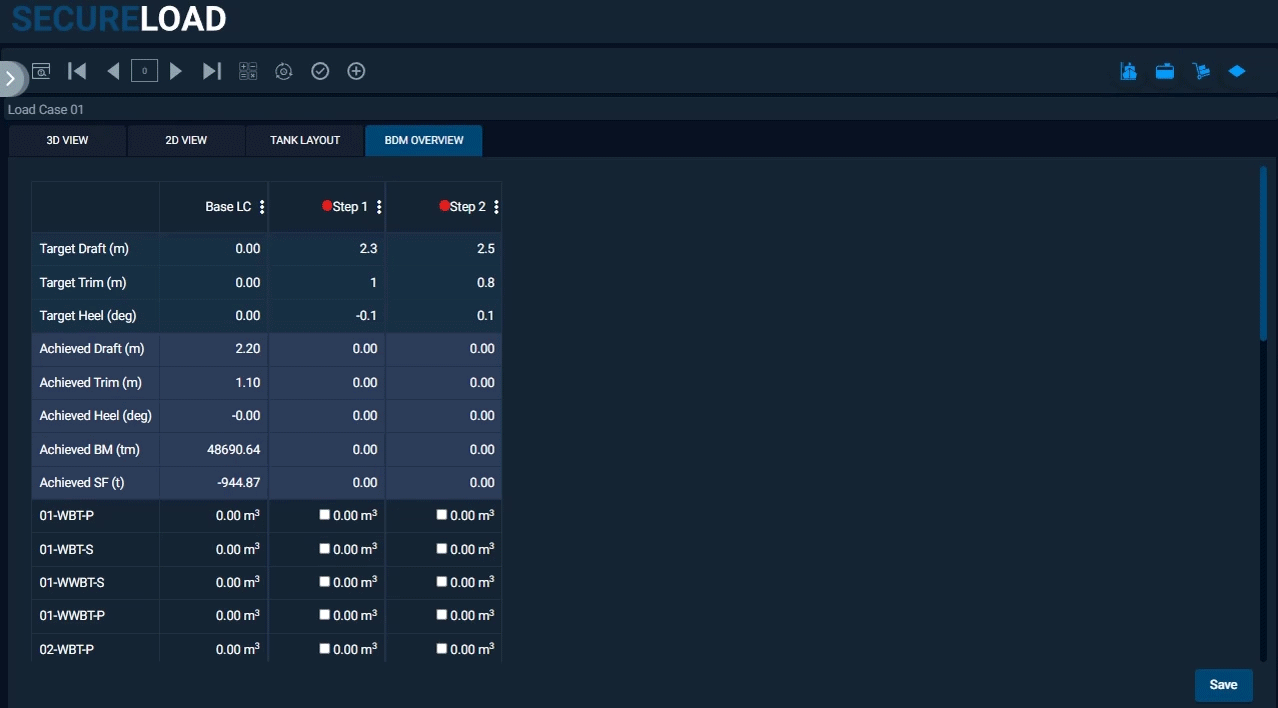Click the blue diamond layer icon

coord(1237,71)
